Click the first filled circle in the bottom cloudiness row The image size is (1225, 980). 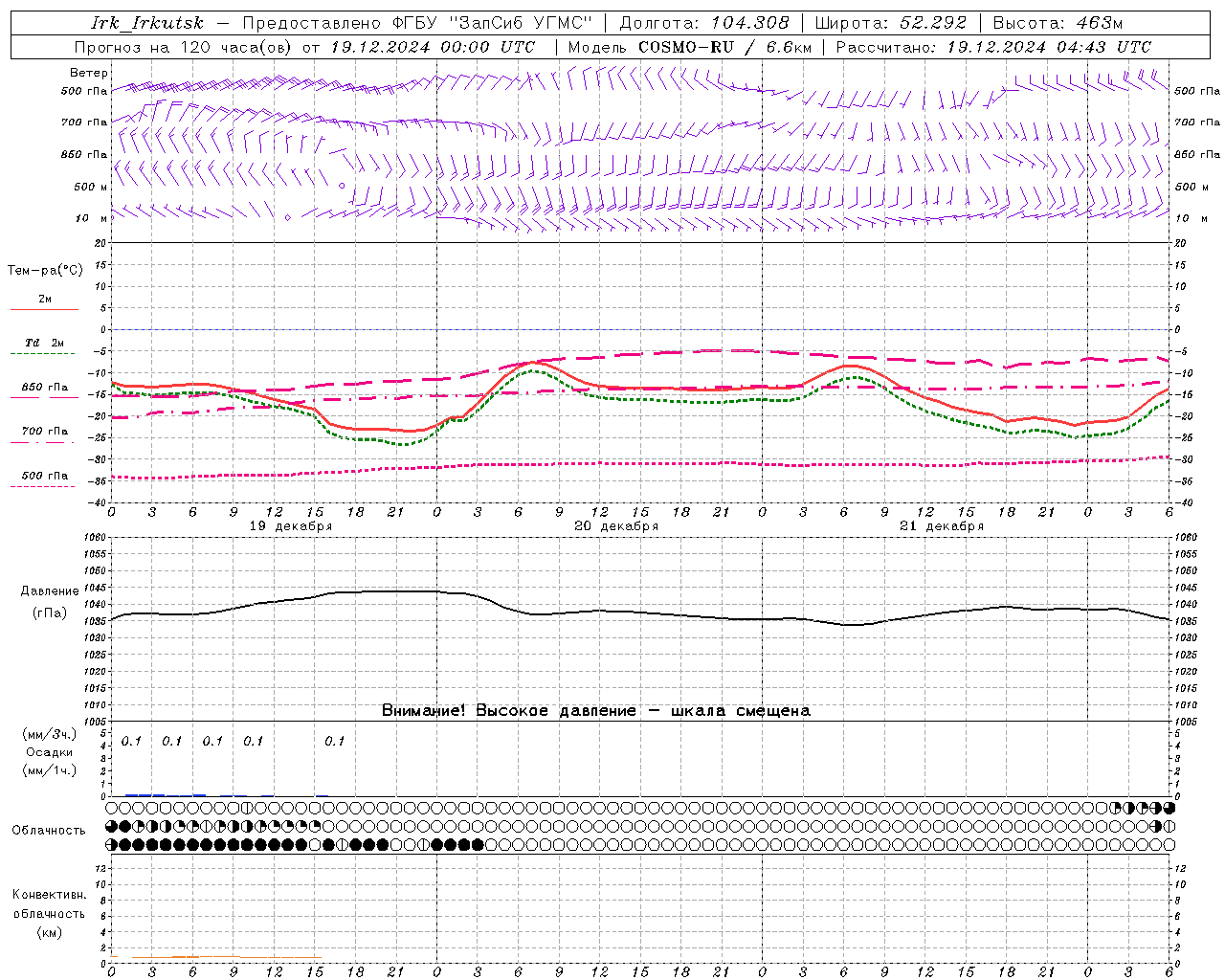click(125, 845)
